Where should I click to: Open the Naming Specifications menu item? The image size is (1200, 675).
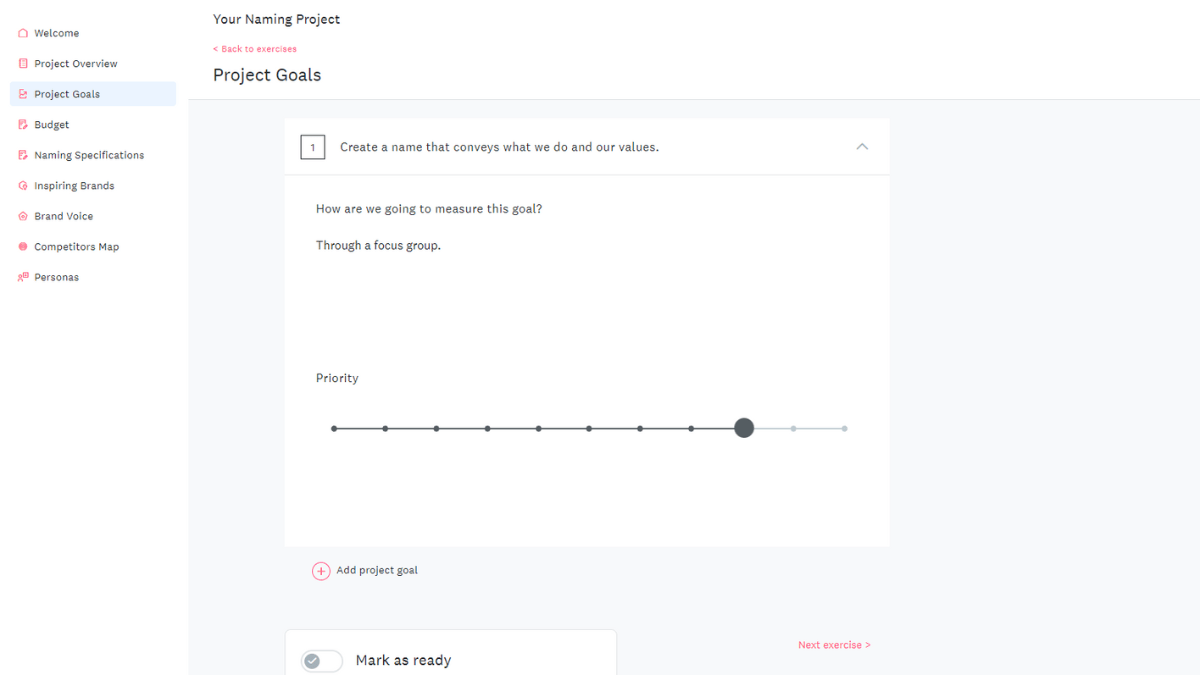pyautogui.click(x=89, y=155)
